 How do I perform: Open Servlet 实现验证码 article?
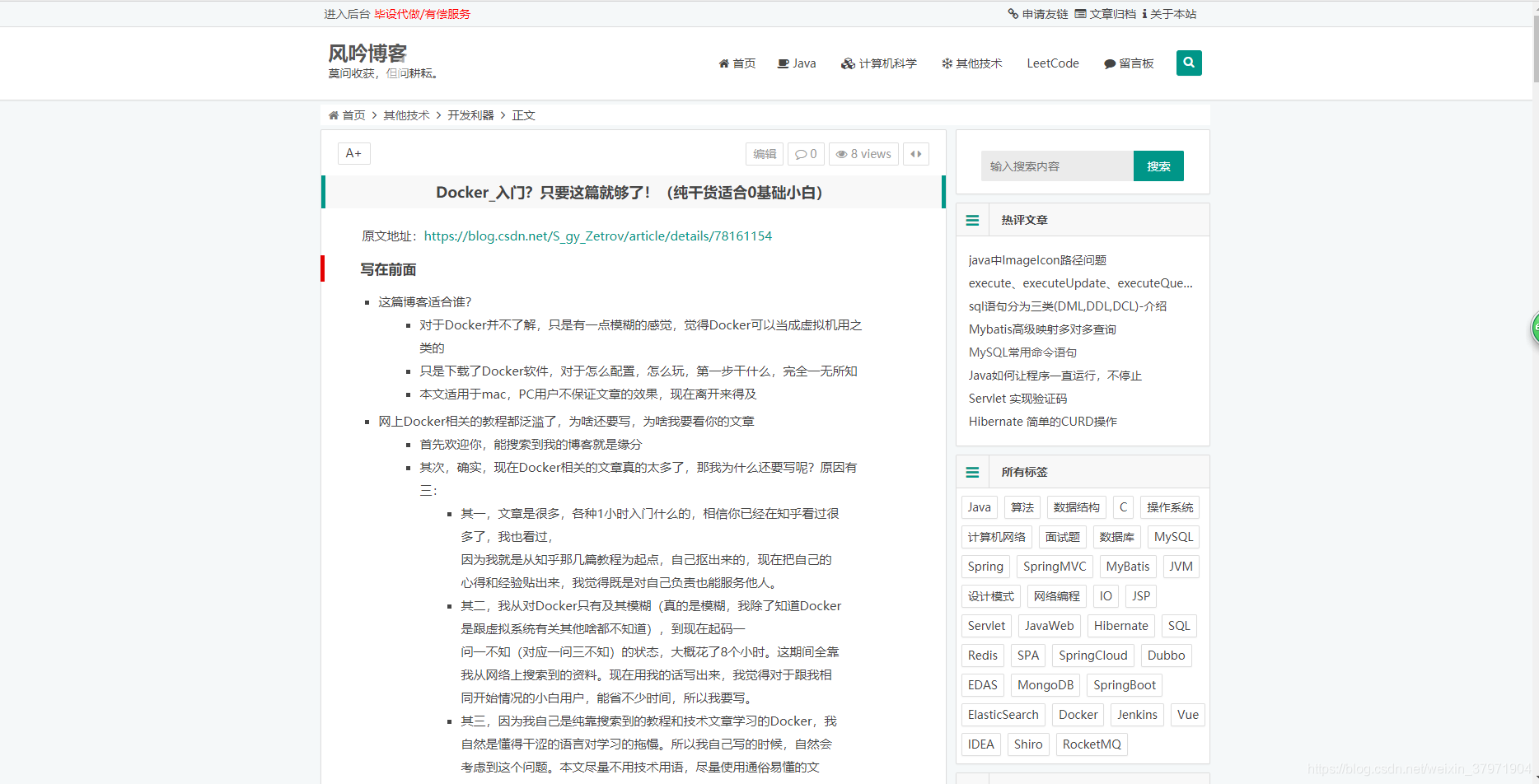[1017, 399]
